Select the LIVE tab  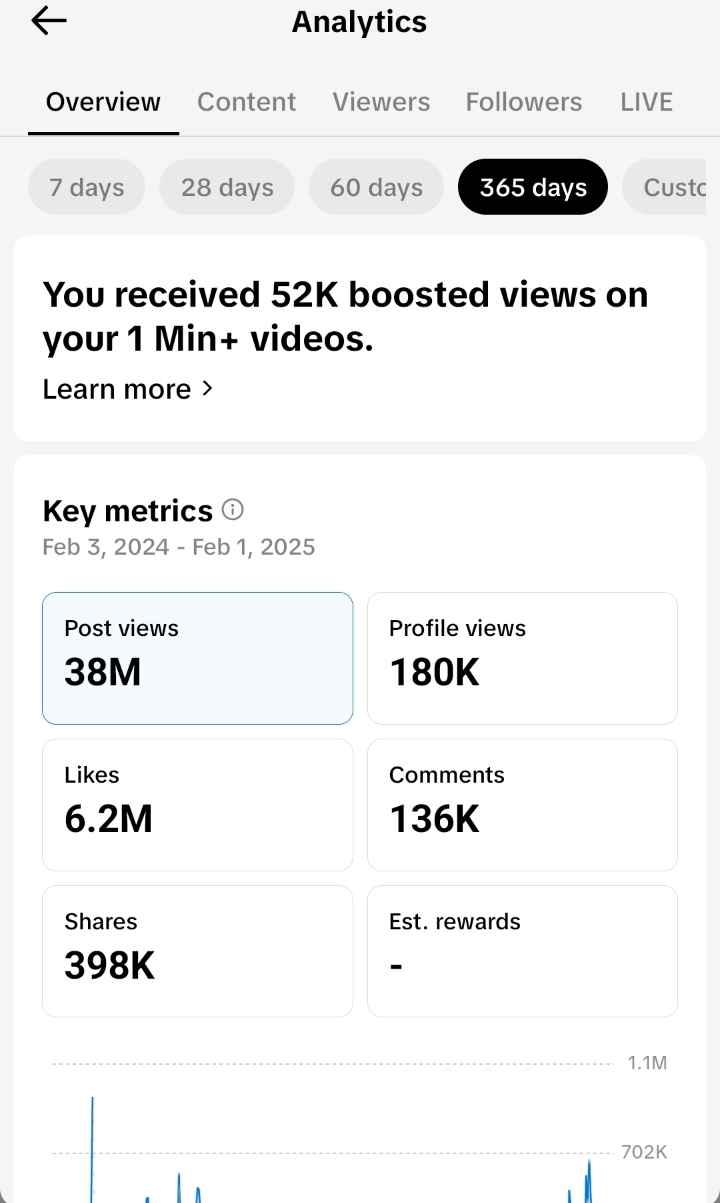[x=646, y=102]
